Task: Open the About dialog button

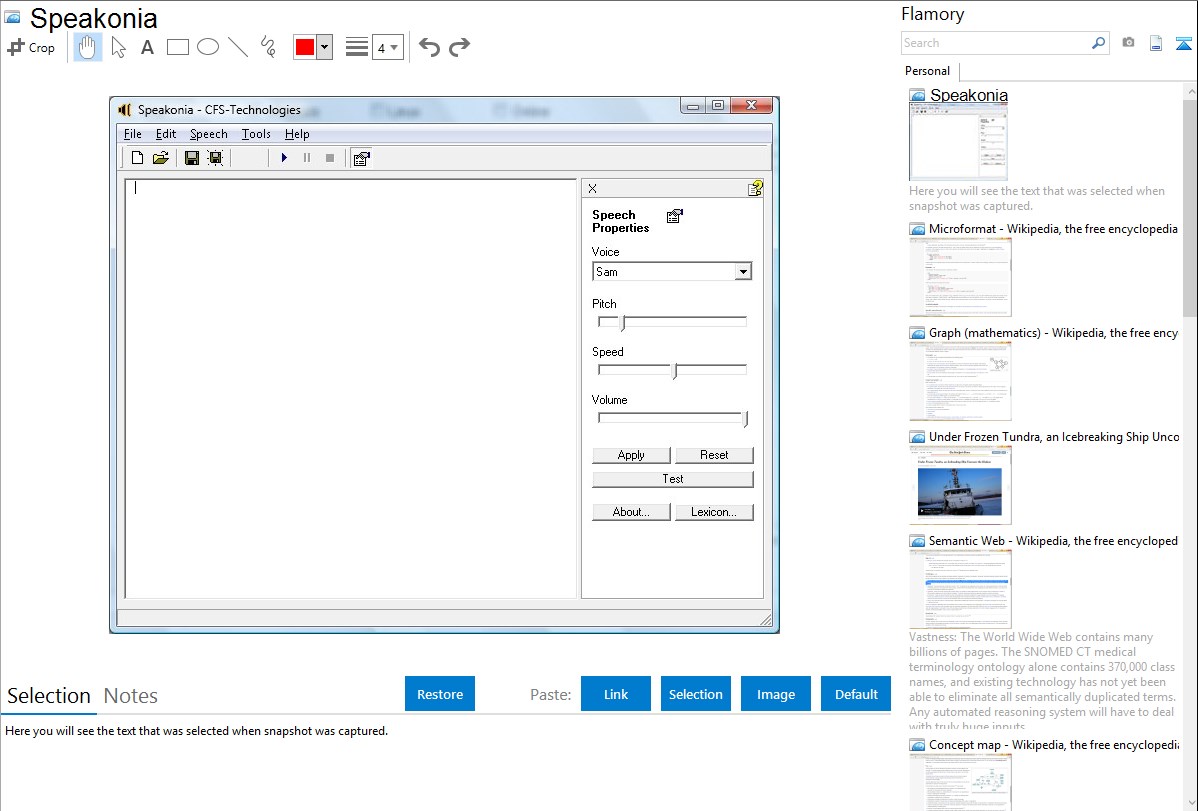Action: click(x=631, y=512)
